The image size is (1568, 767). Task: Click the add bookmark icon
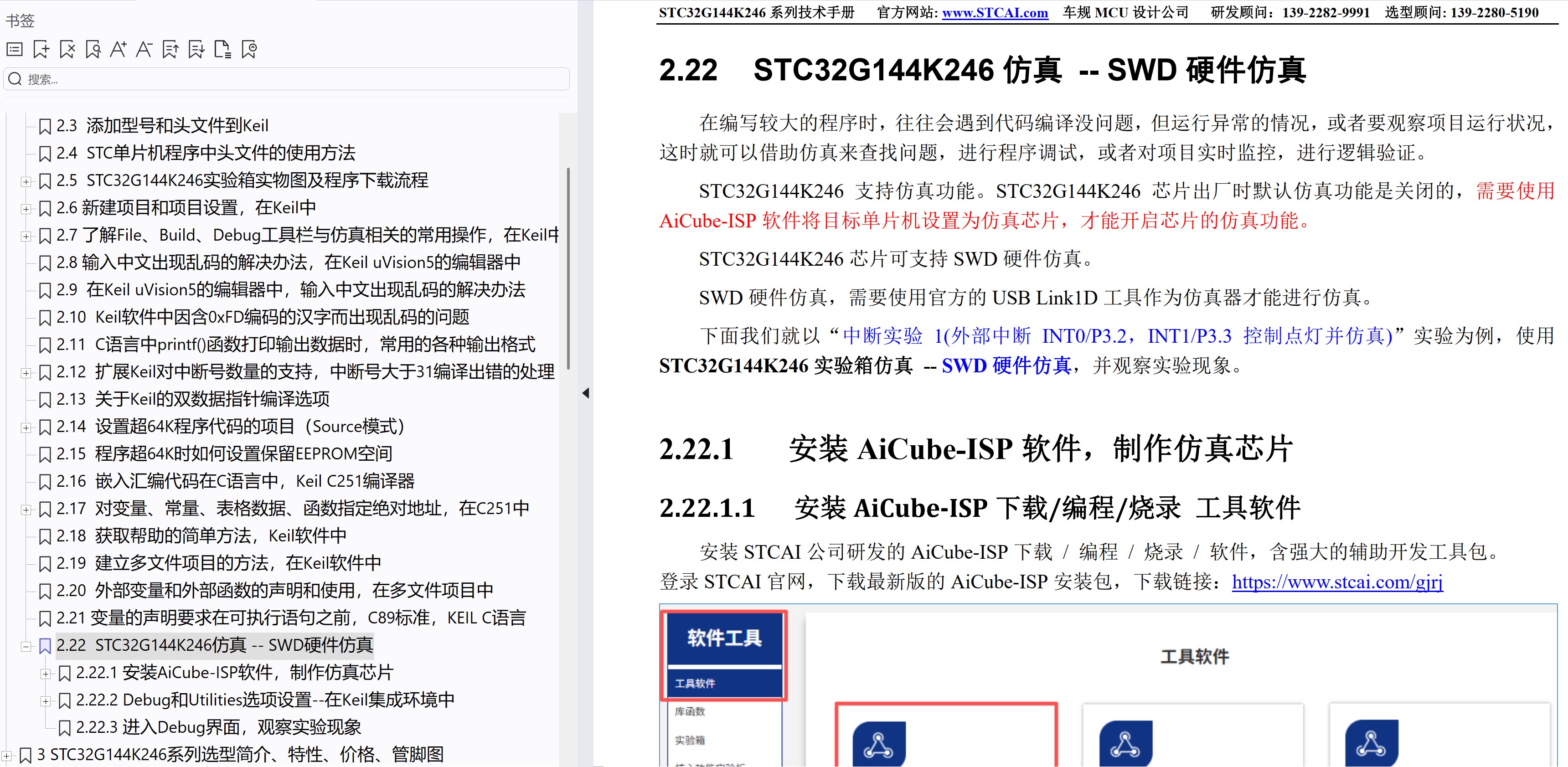pos(41,49)
